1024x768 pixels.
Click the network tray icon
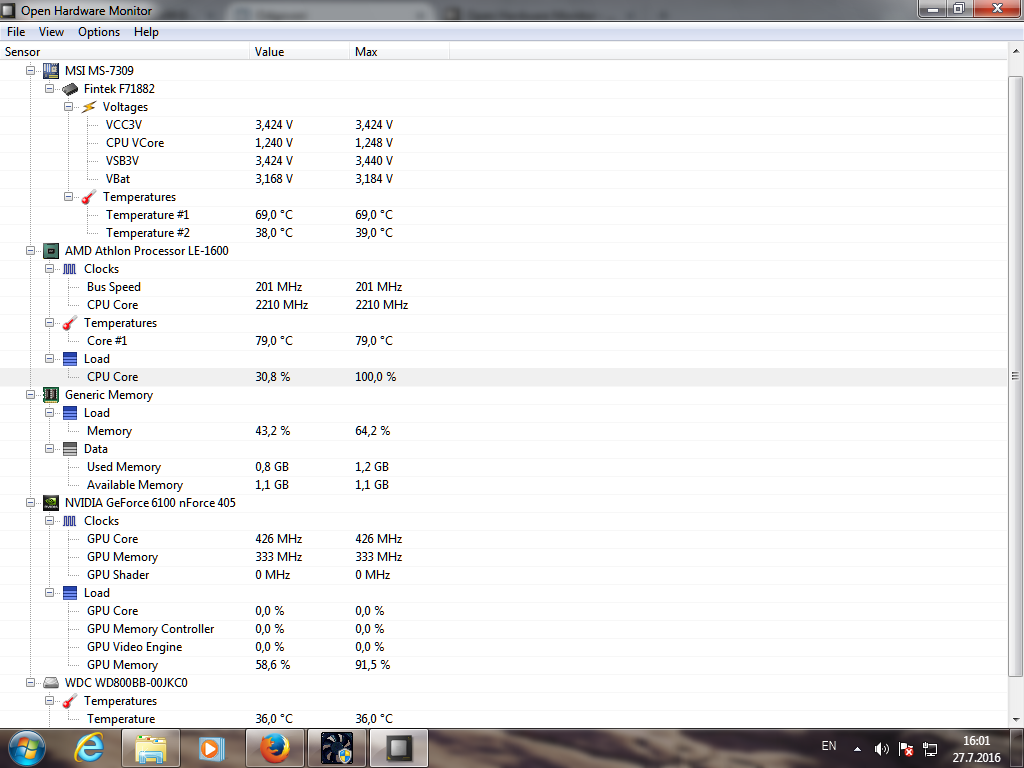930,749
